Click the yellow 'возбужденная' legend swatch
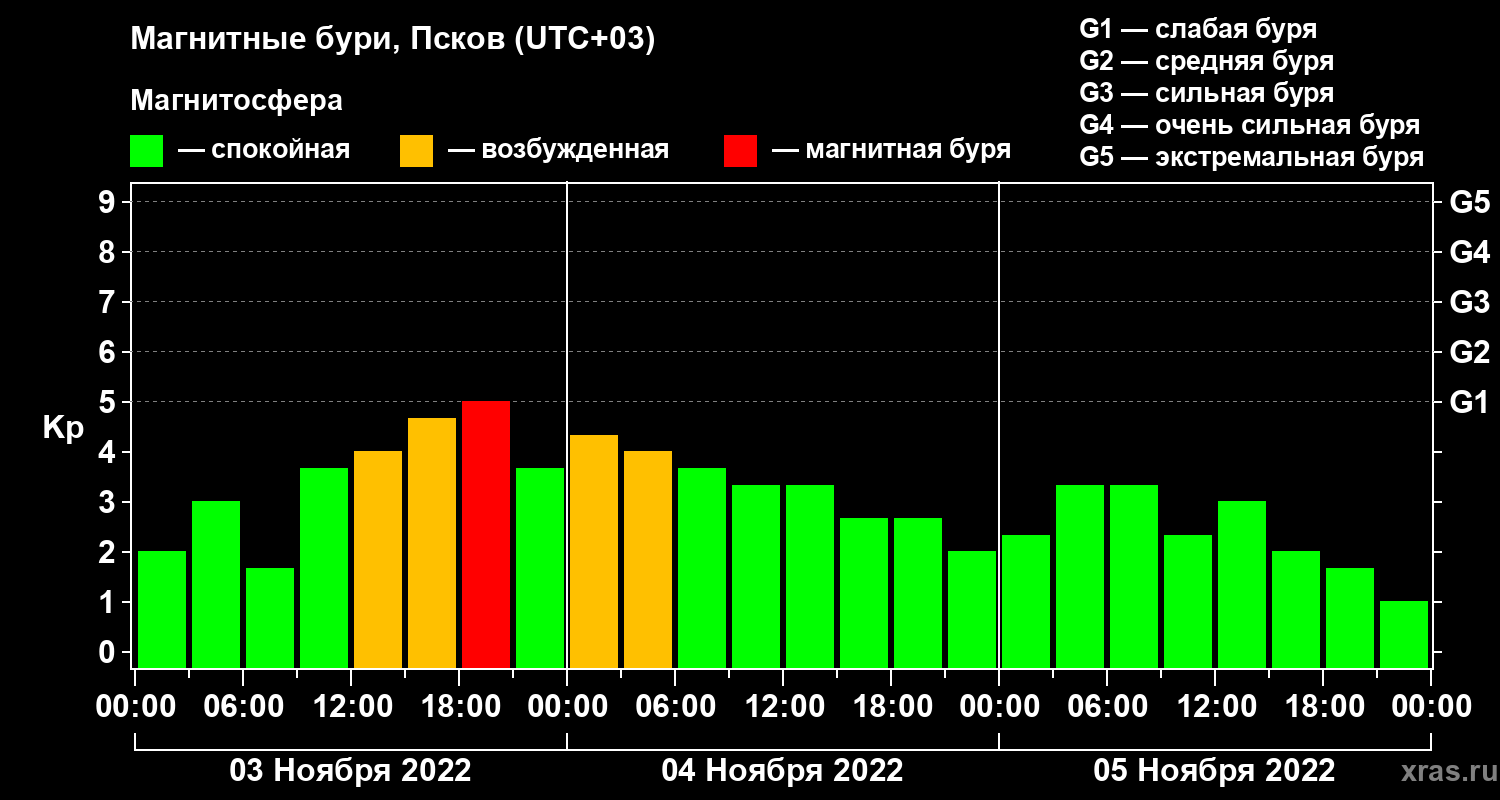Viewport: 1500px width, 800px height. pos(416,151)
